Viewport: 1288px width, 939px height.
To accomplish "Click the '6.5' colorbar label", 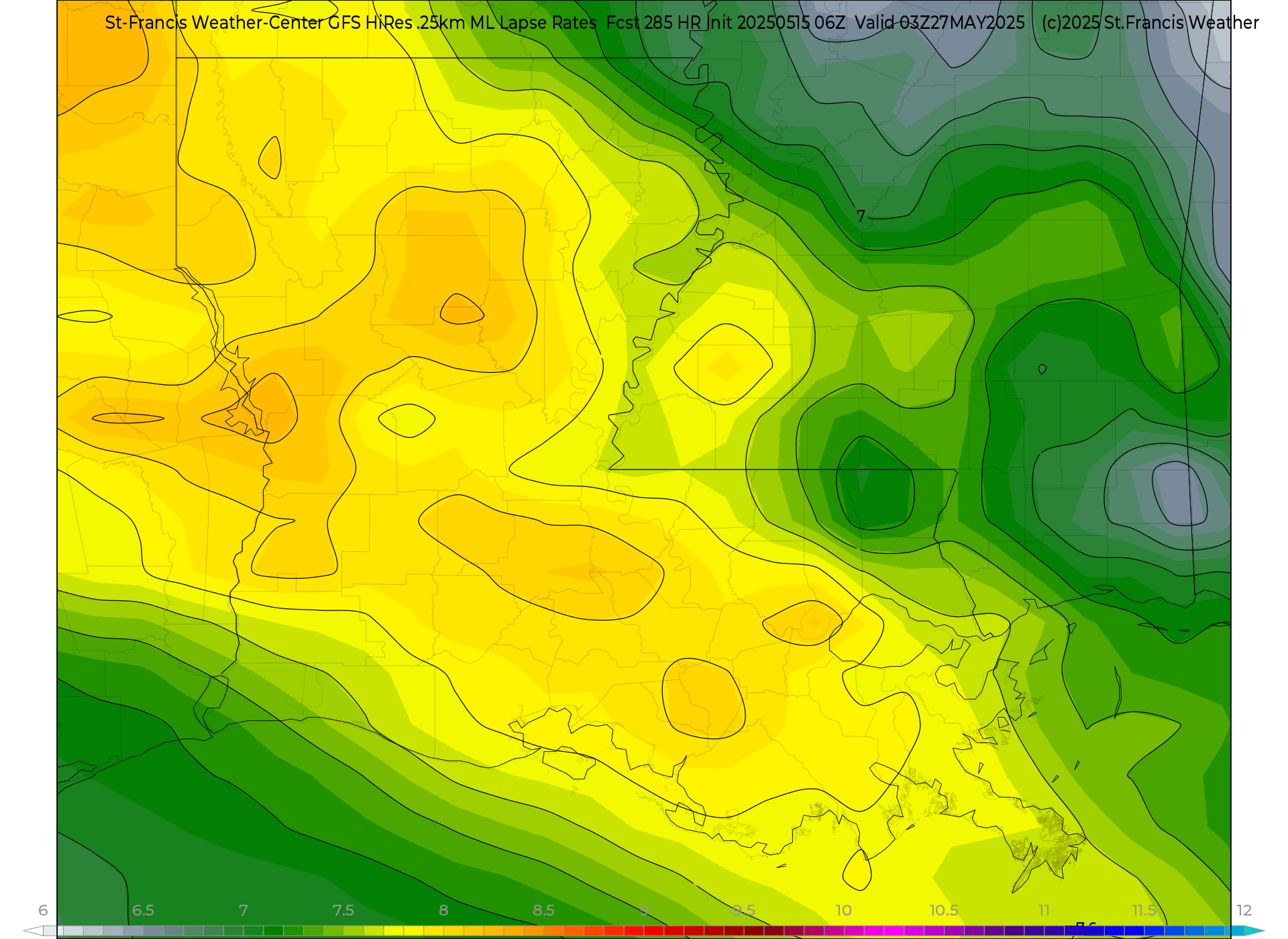I will [143, 910].
